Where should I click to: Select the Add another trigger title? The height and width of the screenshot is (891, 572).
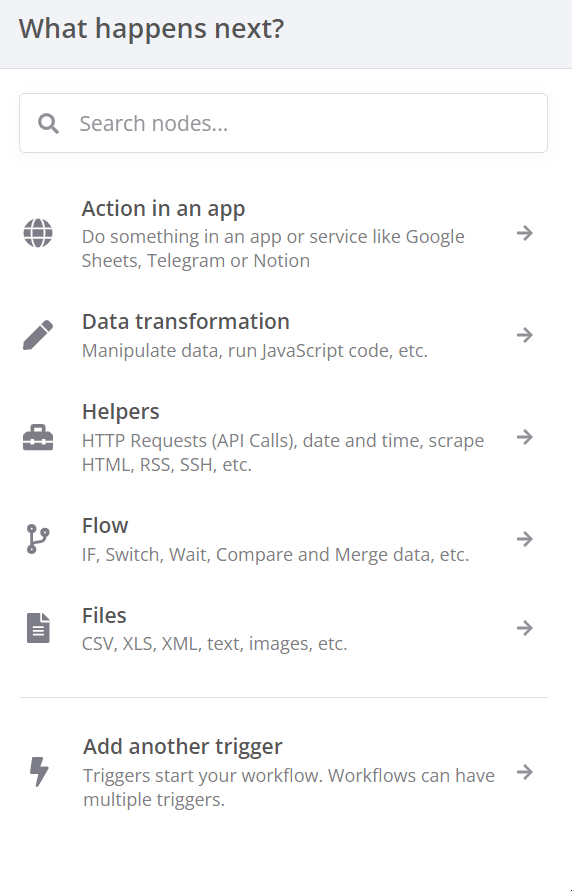coord(182,747)
